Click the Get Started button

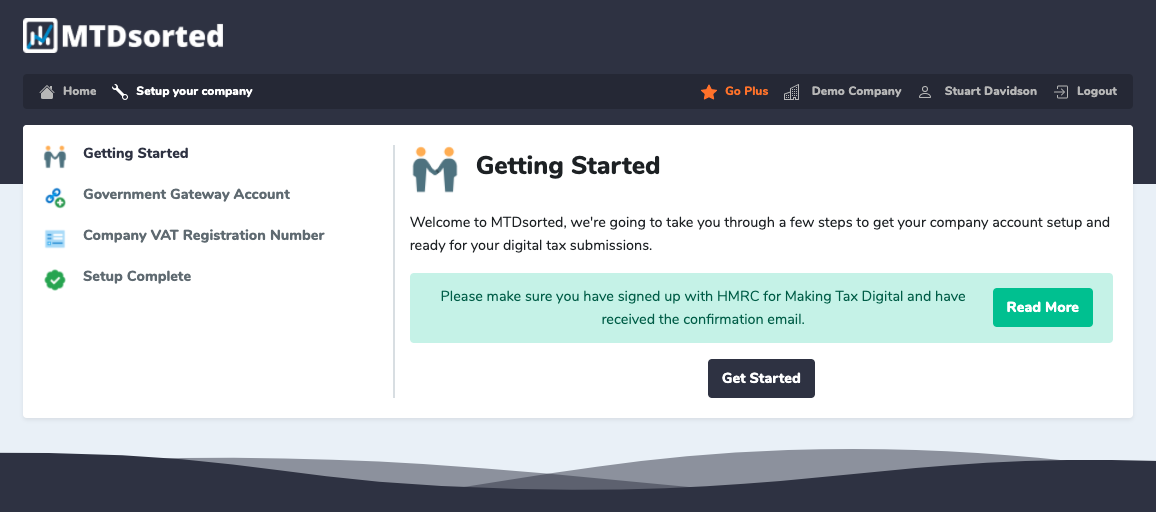click(761, 378)
